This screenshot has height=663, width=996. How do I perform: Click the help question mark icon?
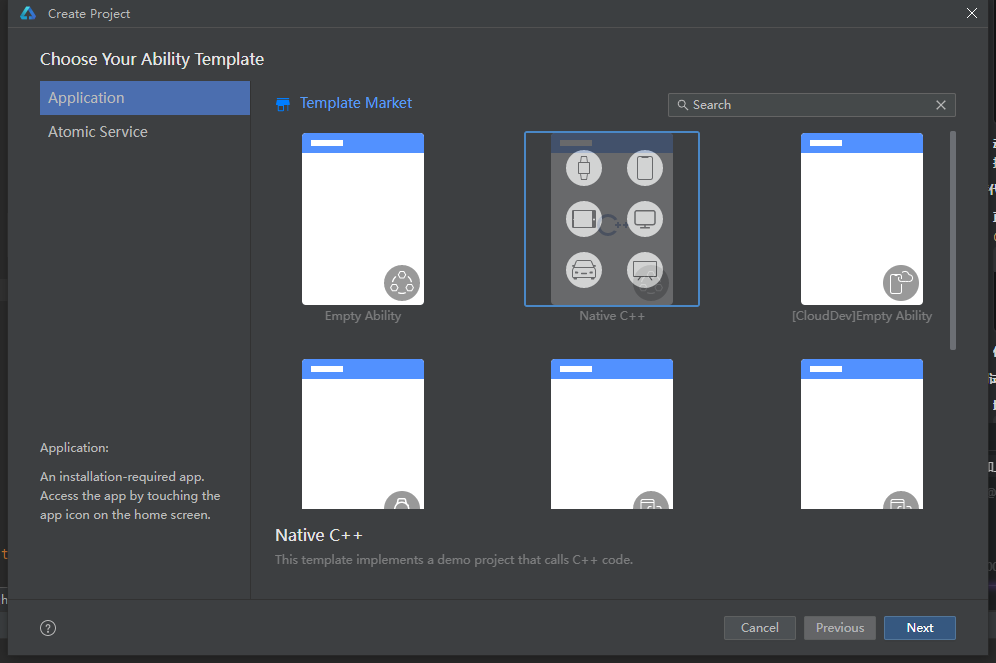click(x=48, y=628)
